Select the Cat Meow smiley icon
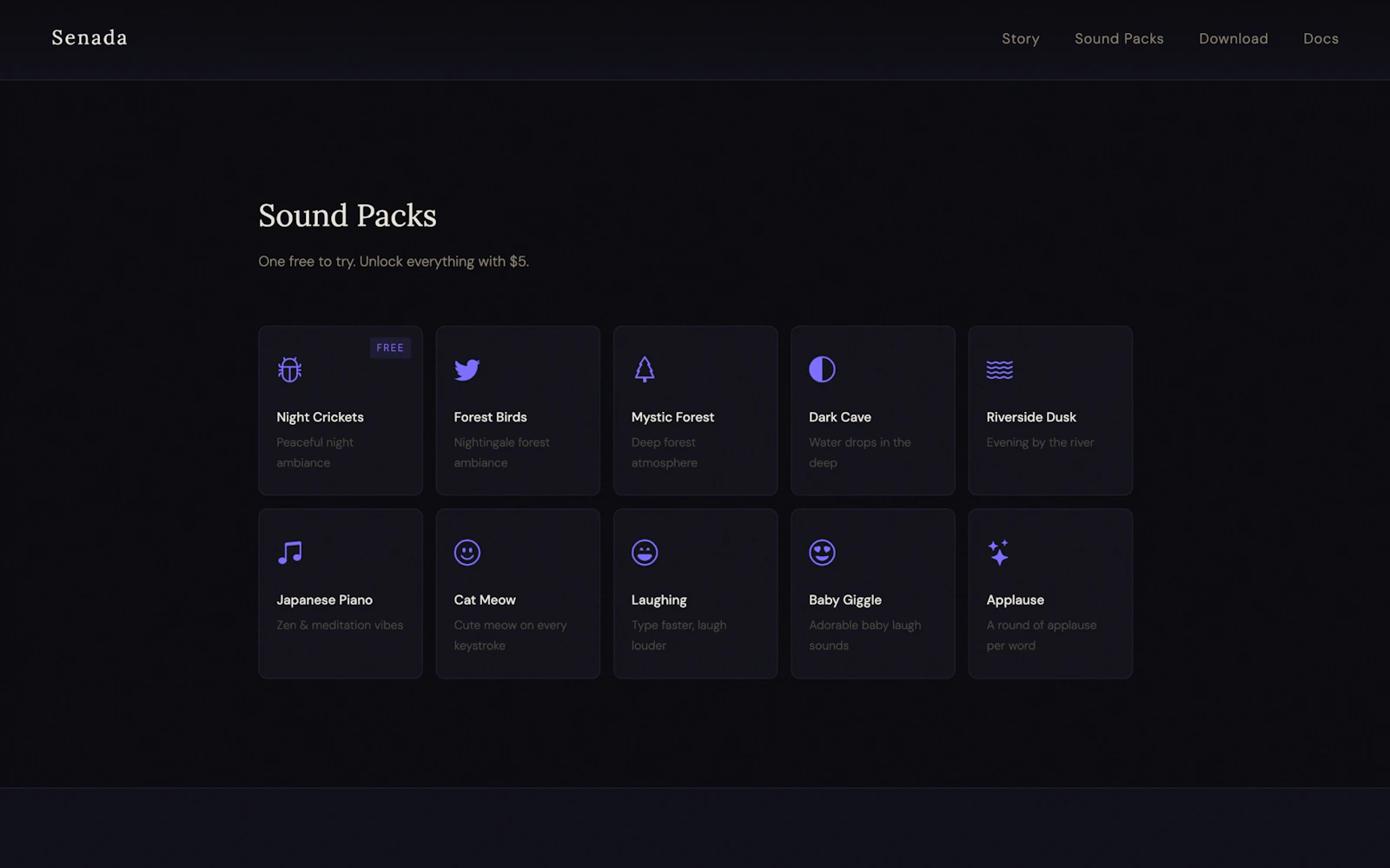Viewport: 1390px width, 868px height. (467, 553)
